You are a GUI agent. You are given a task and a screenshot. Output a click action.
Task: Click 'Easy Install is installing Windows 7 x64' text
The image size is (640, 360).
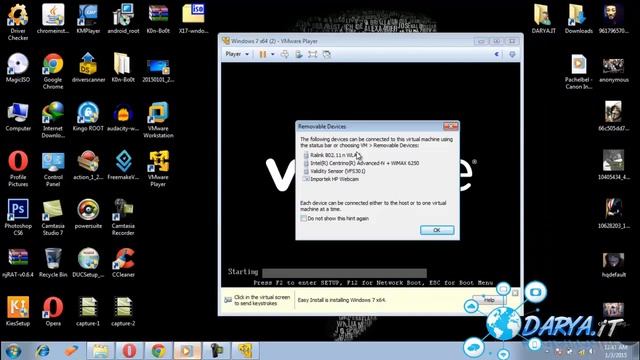coord(342,300)
